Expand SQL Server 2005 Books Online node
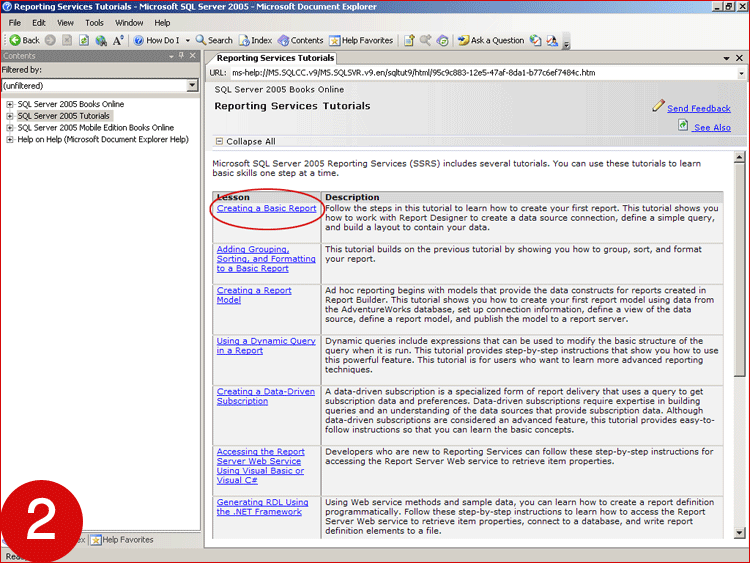Screen dimensions: 750x563 coord(10,104)
